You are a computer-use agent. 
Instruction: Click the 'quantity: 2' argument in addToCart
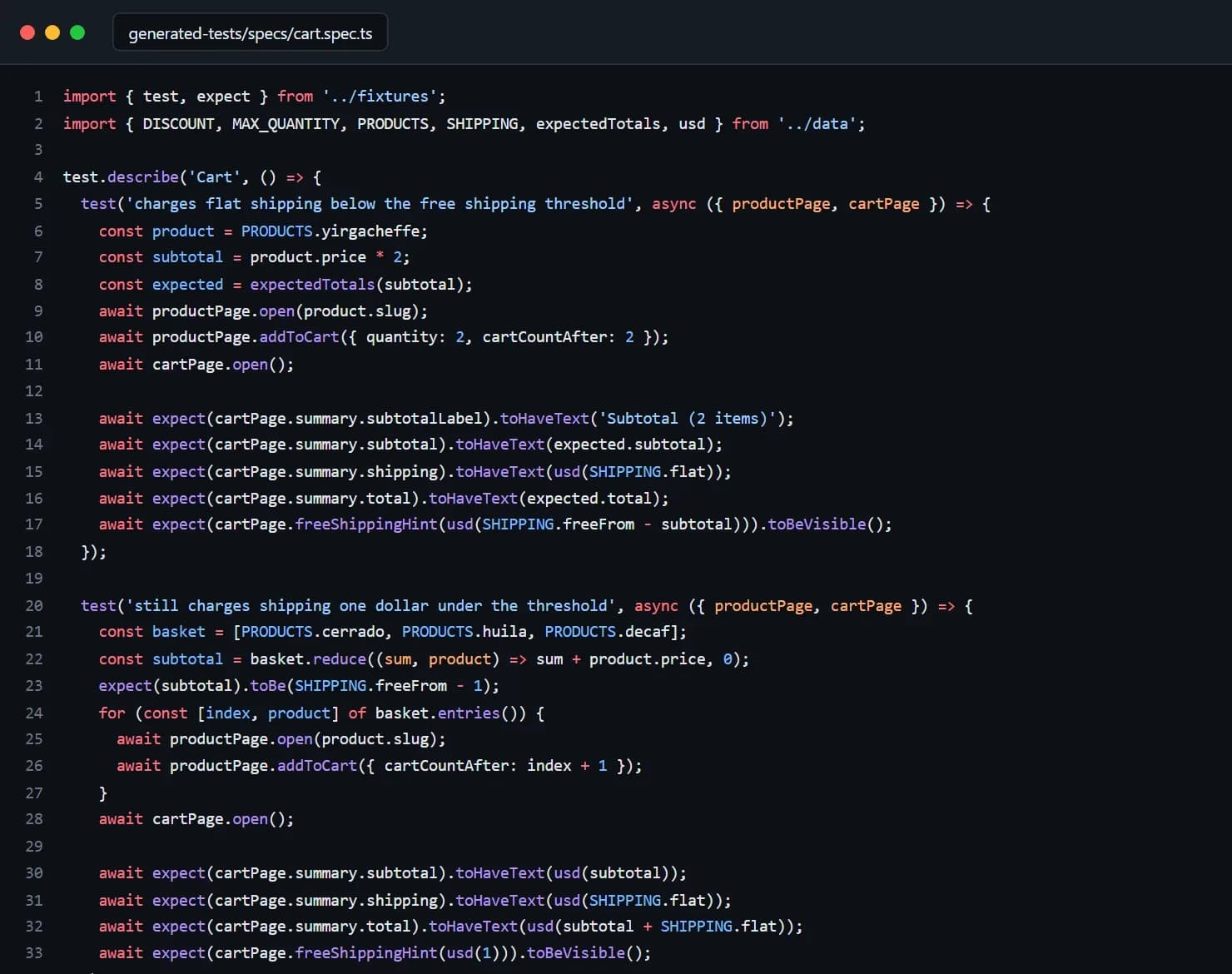click(x=415, y=337)
